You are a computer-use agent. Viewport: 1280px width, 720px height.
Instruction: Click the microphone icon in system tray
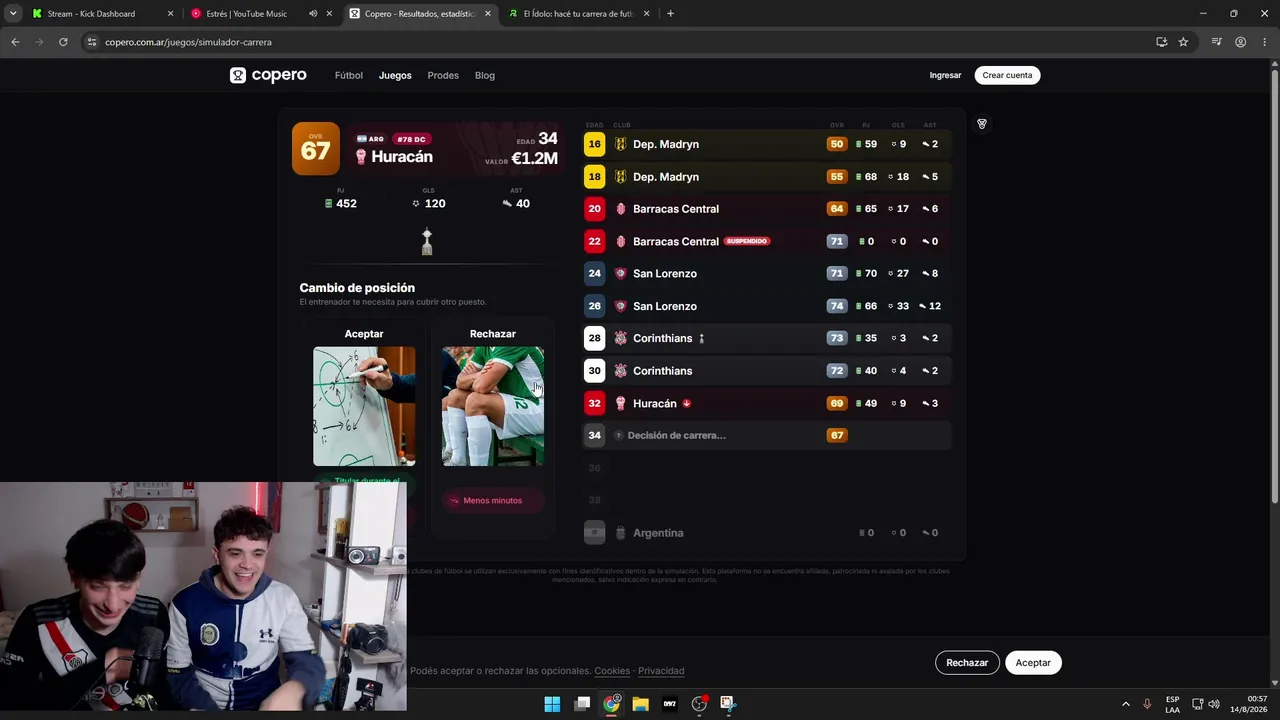(1147, 704)
